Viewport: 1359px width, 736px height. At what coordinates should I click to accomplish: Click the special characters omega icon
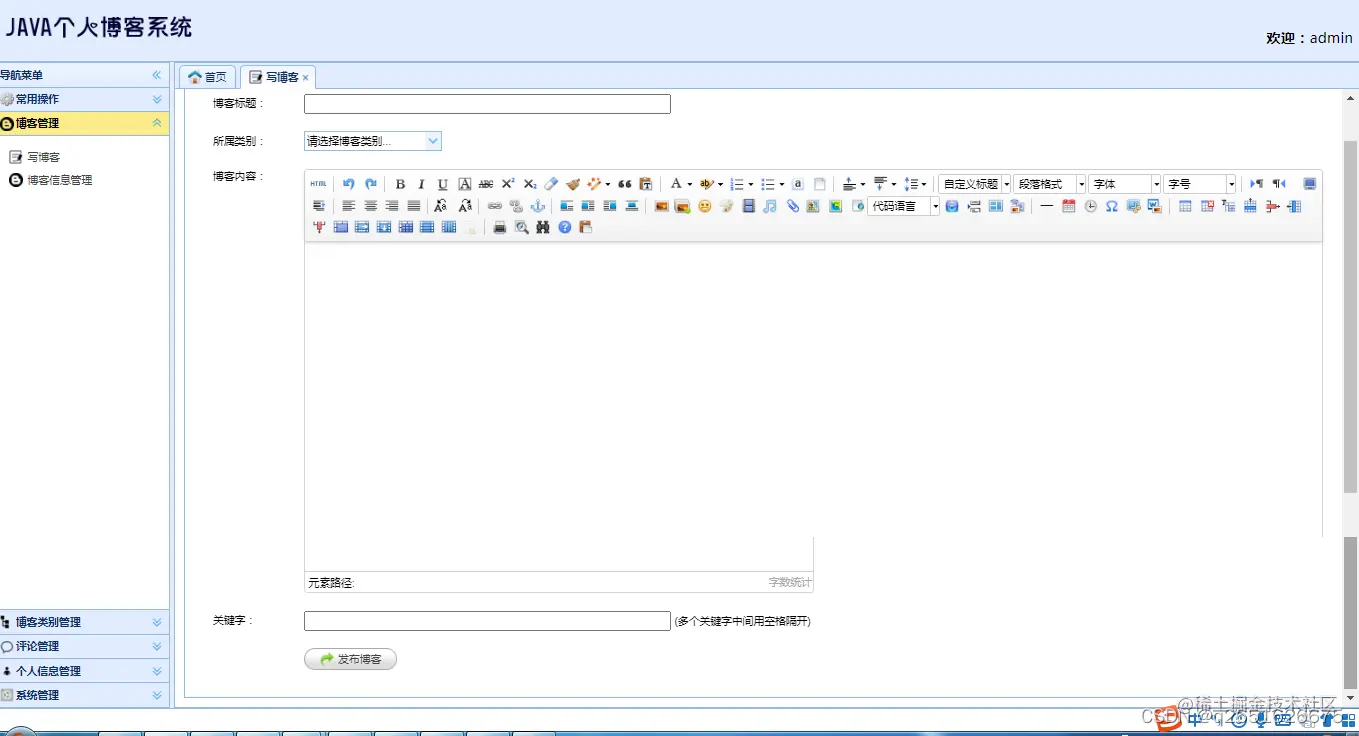pos(1112,206)
